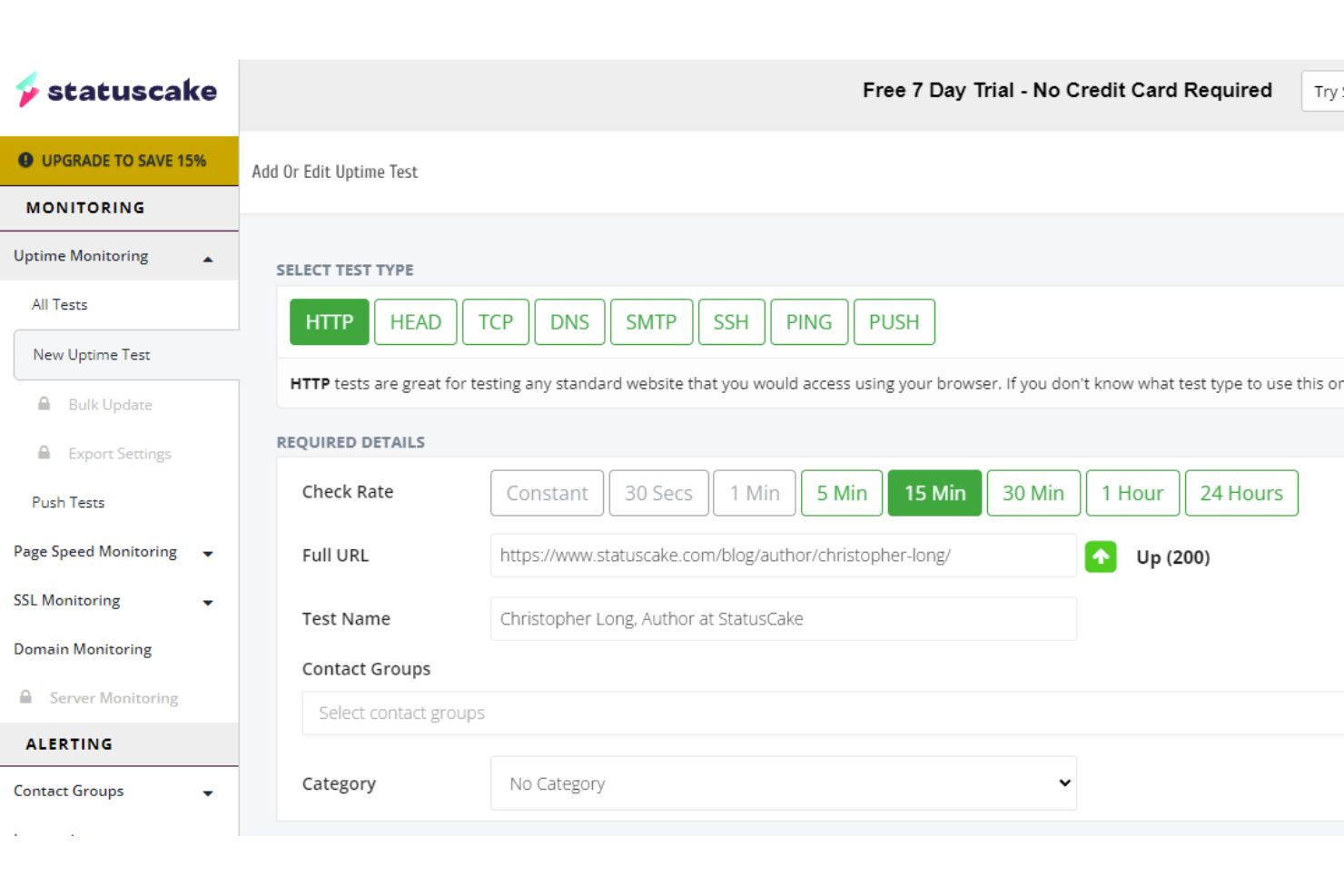Viewport: 1344px width, 896px height.
Task: Select the PING test type
Action: (809, 322)
